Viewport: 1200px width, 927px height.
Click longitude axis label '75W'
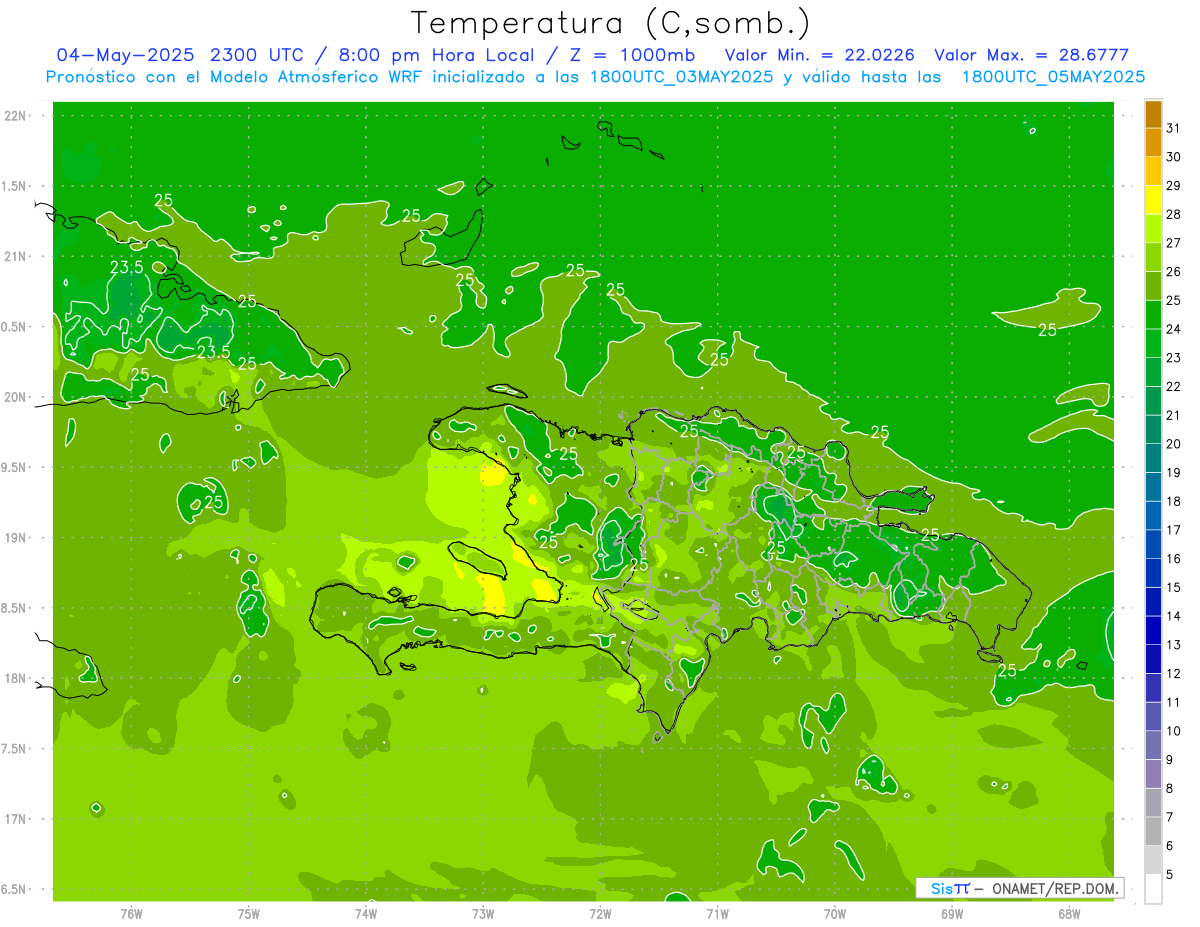(x=249, y=914)
